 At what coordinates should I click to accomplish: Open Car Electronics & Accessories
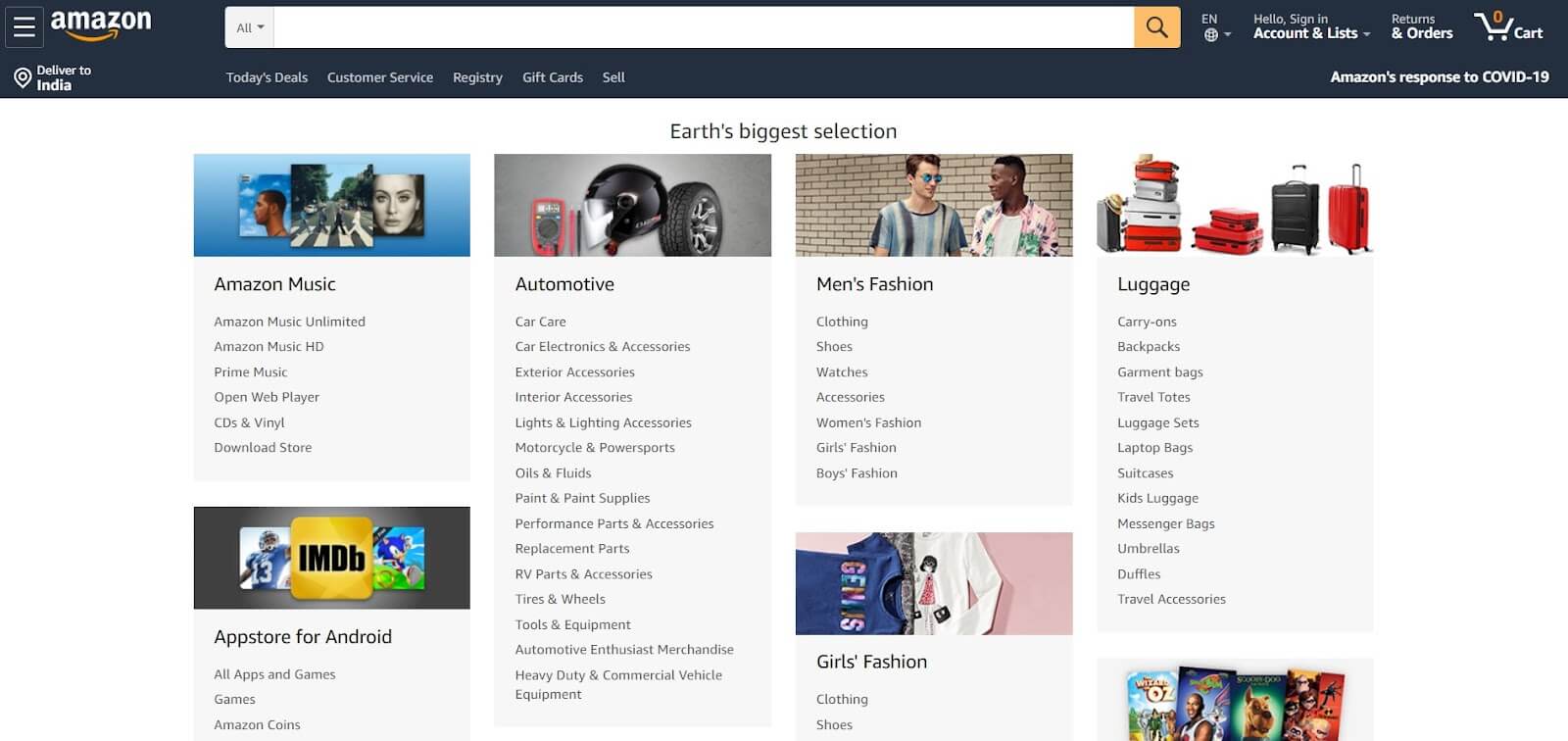(603, 347)
